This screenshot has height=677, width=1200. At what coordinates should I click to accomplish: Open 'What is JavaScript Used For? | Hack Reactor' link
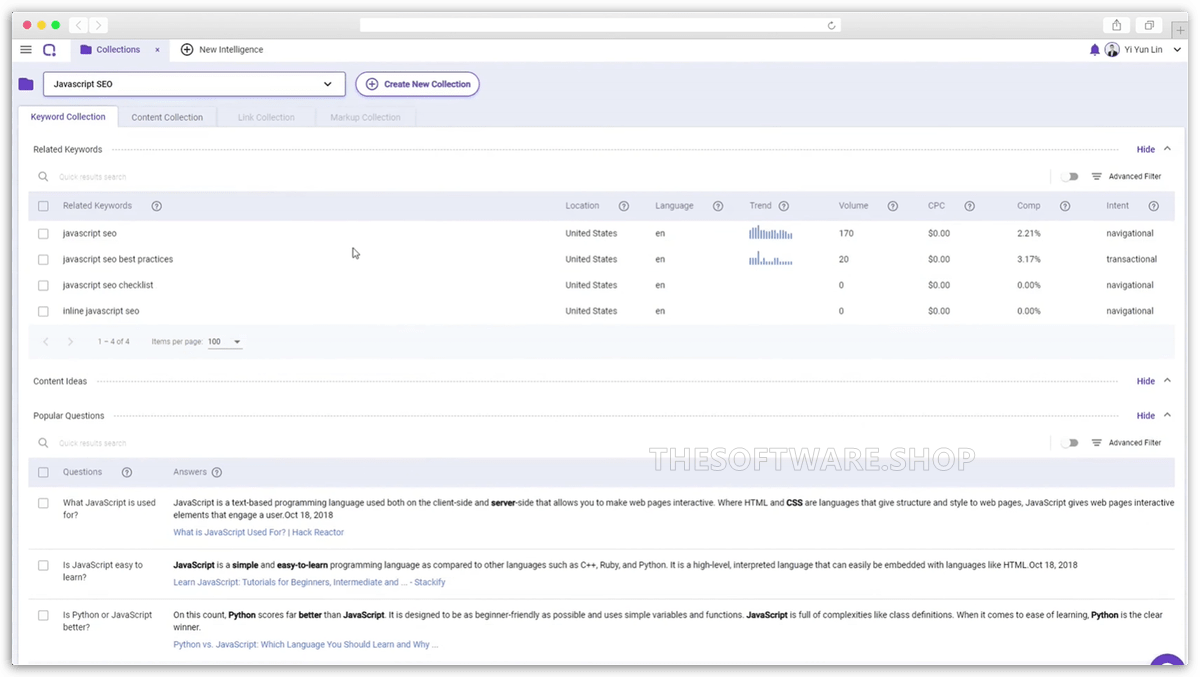[258, 532]
